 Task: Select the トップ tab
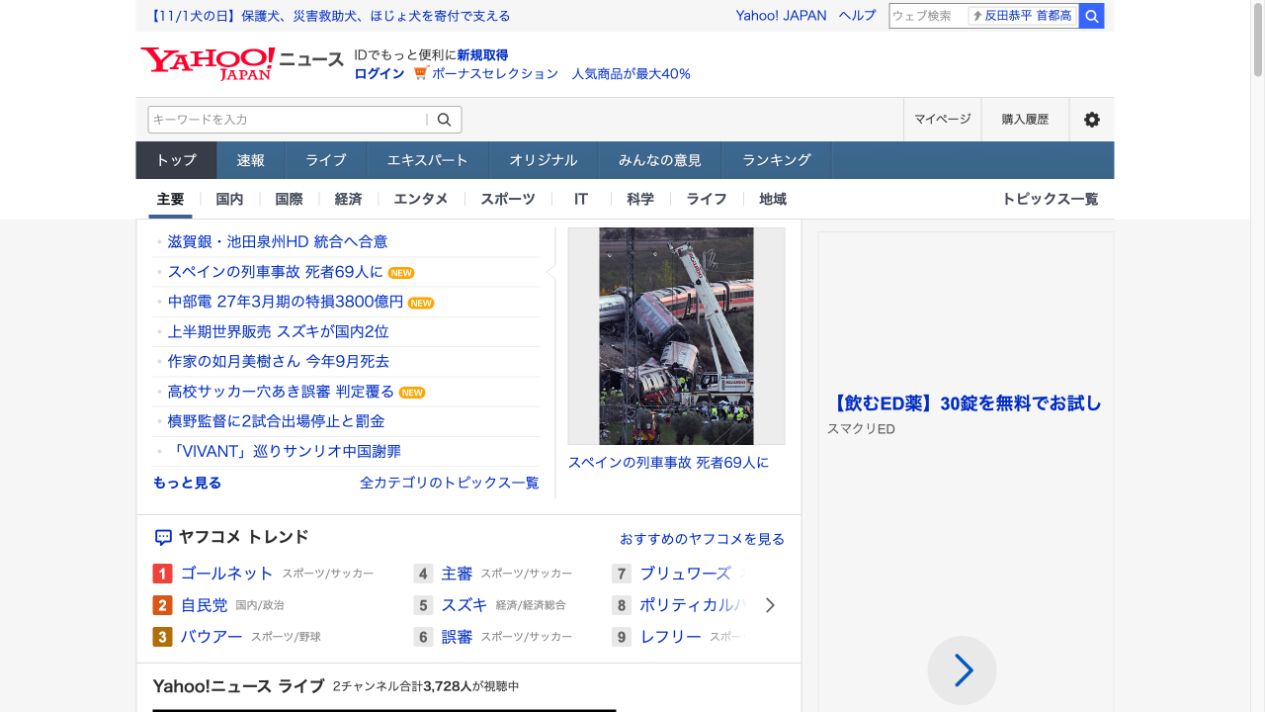pos(176,160)
